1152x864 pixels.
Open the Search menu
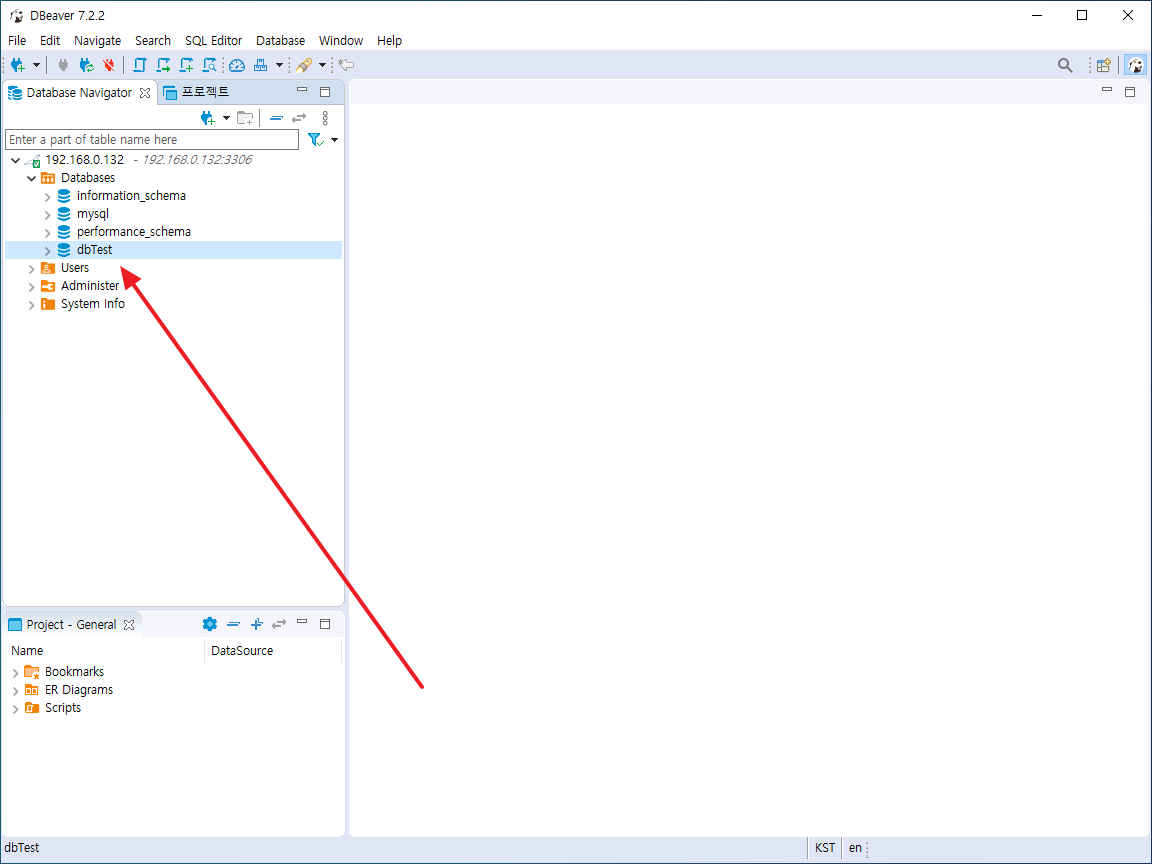tap(153, 40)
